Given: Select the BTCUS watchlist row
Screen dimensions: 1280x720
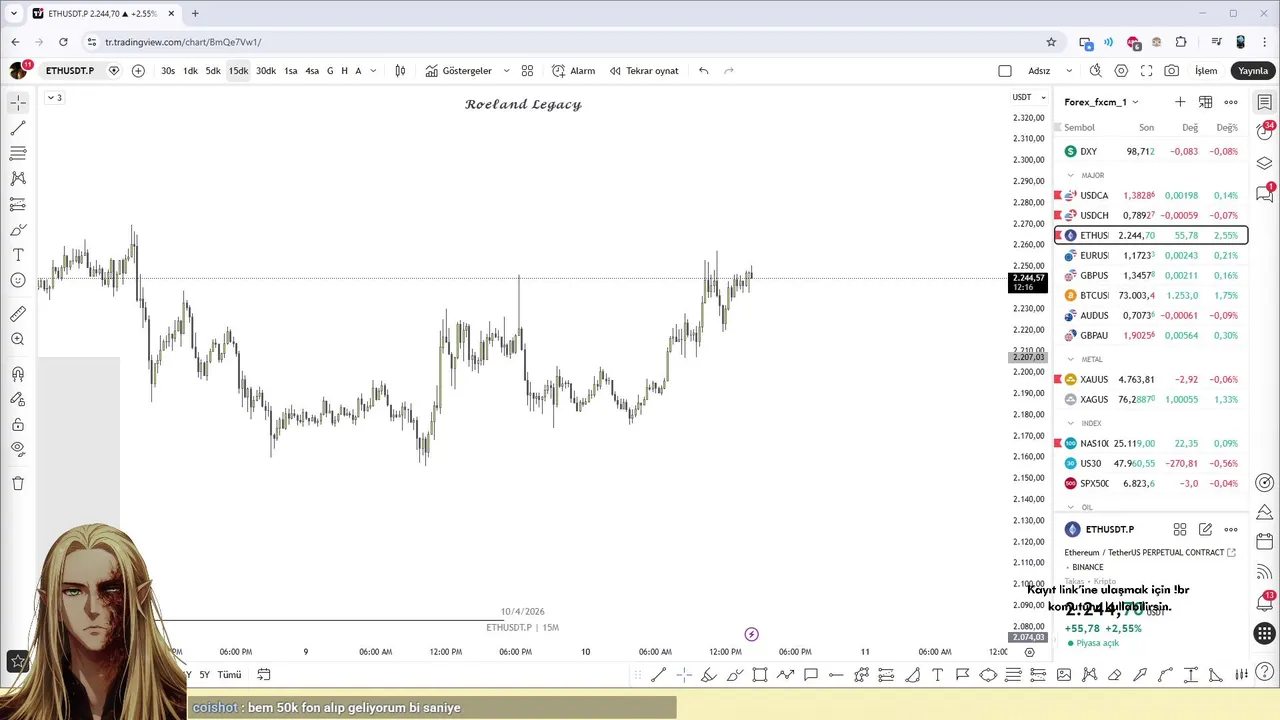Looking at the screenshot, I should 1151,295.
